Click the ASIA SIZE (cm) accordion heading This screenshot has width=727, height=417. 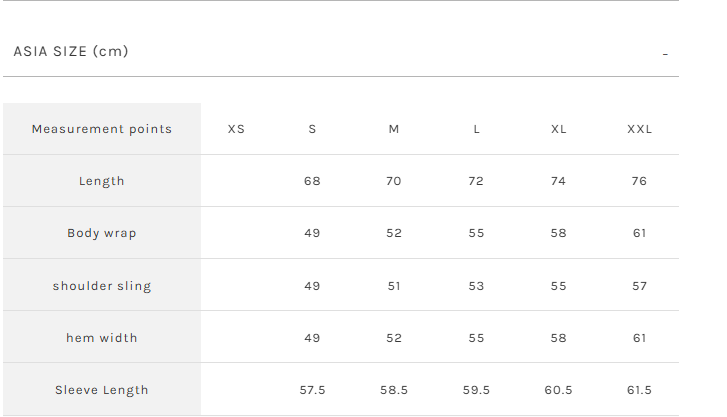point(71,51)
